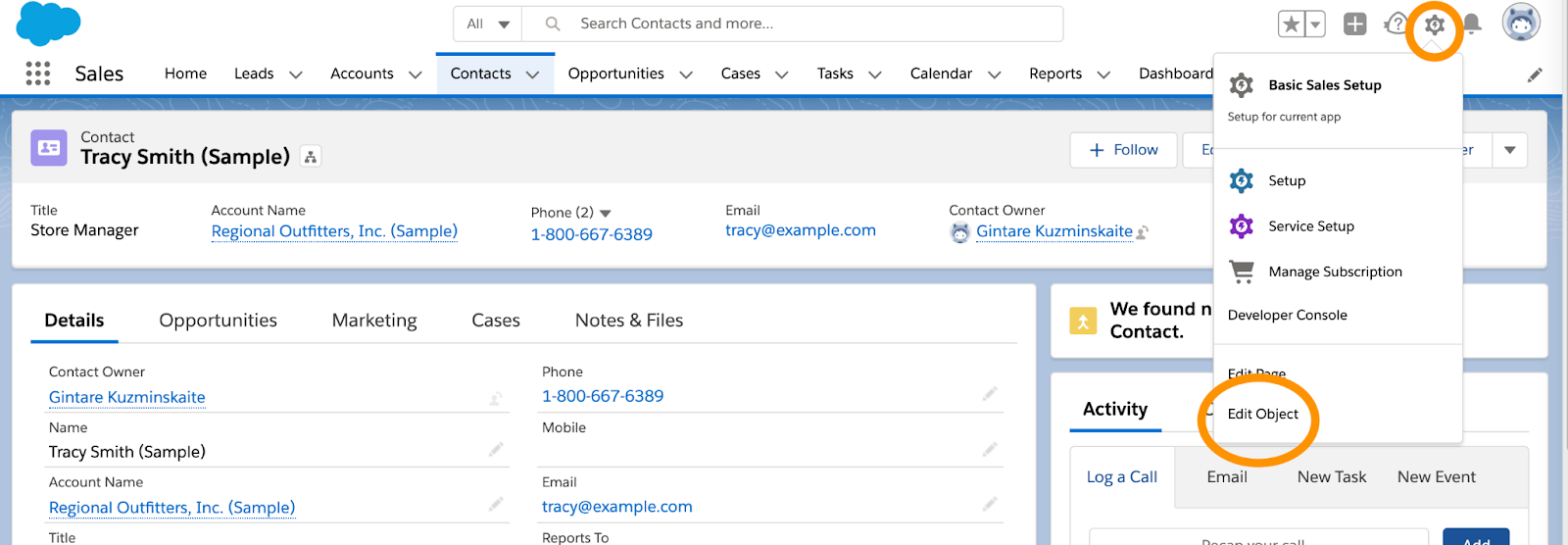Click the change owner icon near Contact Owner header
Image resolution: width=1568 pixels, height=545 pixels.
[x=1143, y=232]
